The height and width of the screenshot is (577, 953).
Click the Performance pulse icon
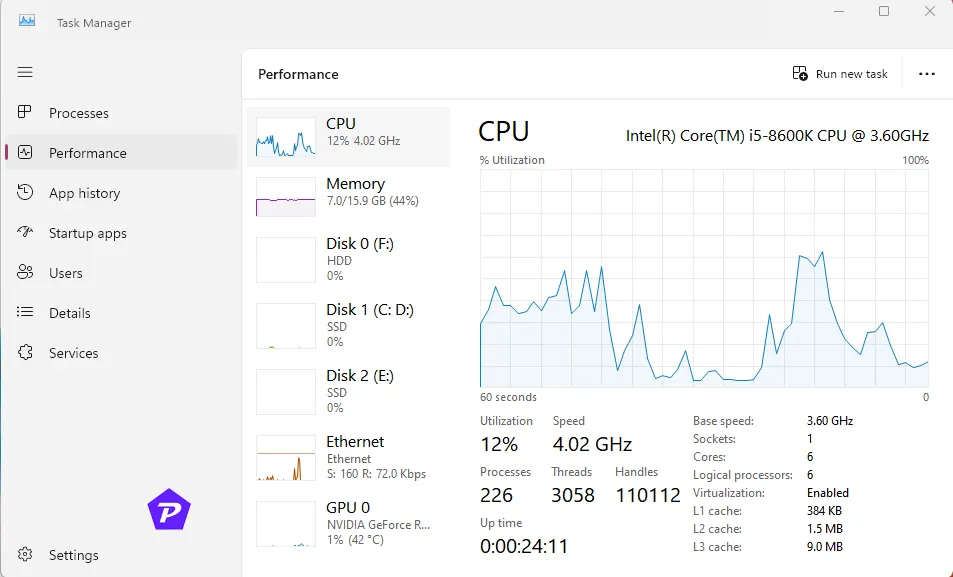(26, 153)
